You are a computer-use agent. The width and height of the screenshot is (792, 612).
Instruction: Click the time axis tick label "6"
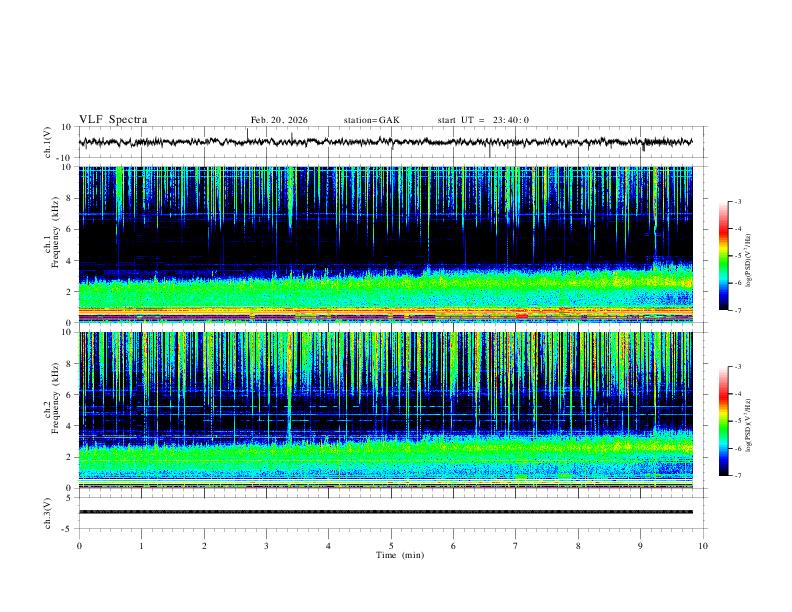[453, 546]
